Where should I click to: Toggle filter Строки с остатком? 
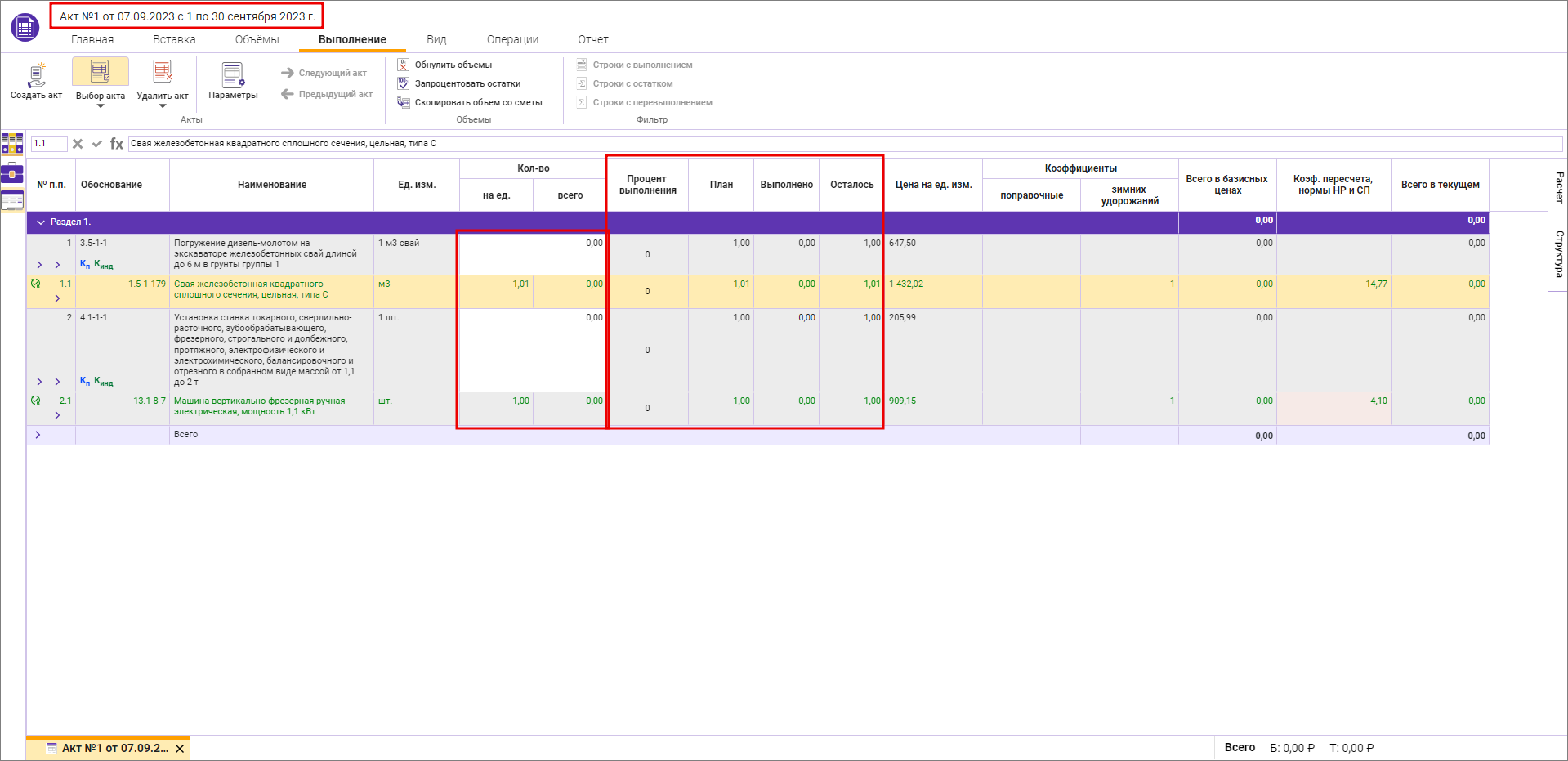[x=632, y=83]
